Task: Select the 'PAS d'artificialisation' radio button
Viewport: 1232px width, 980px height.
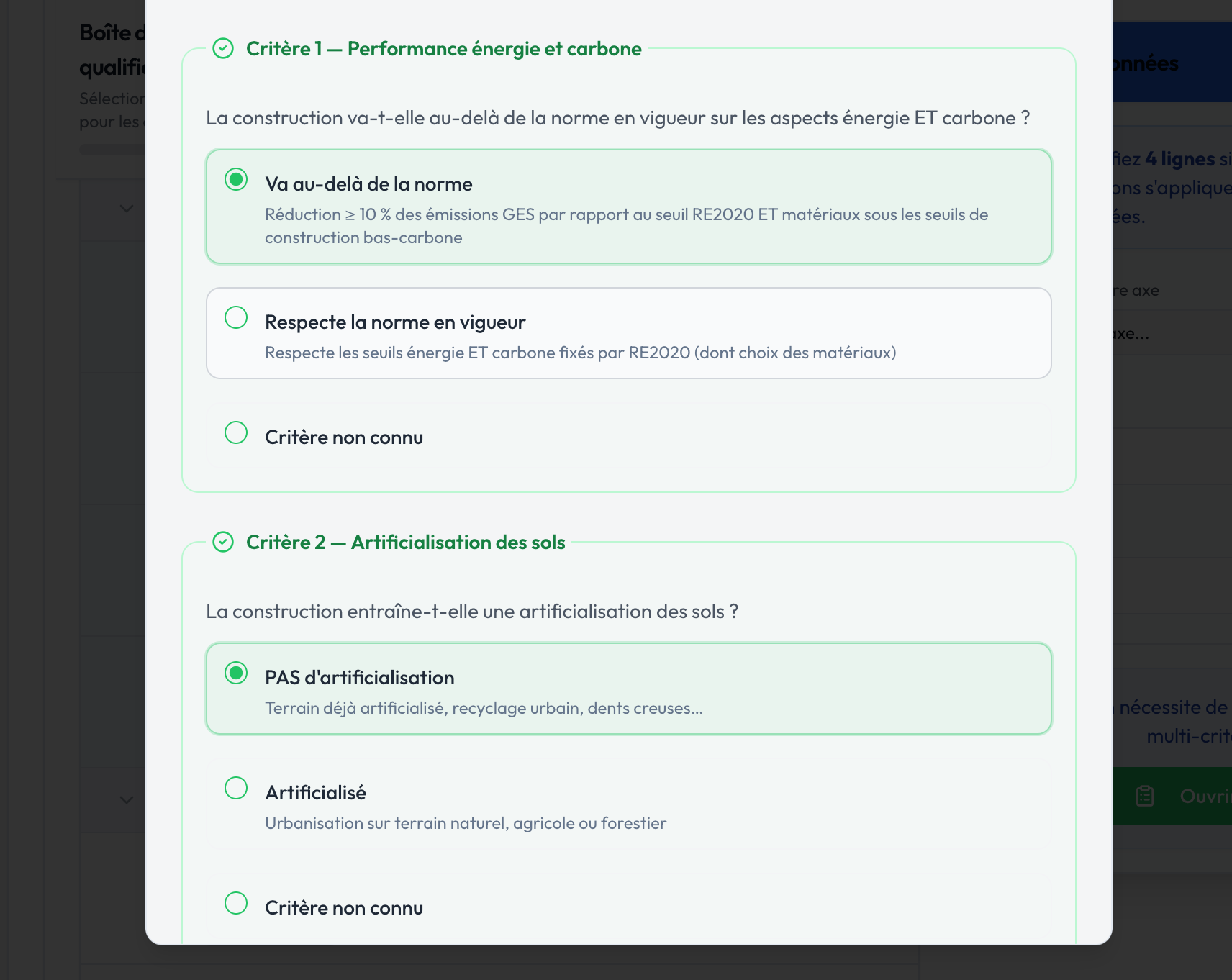Action: click(235, 674)
